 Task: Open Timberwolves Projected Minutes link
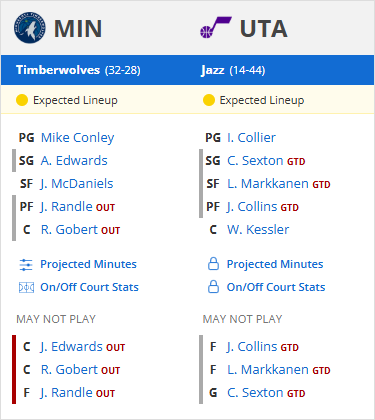coord(88,264)
